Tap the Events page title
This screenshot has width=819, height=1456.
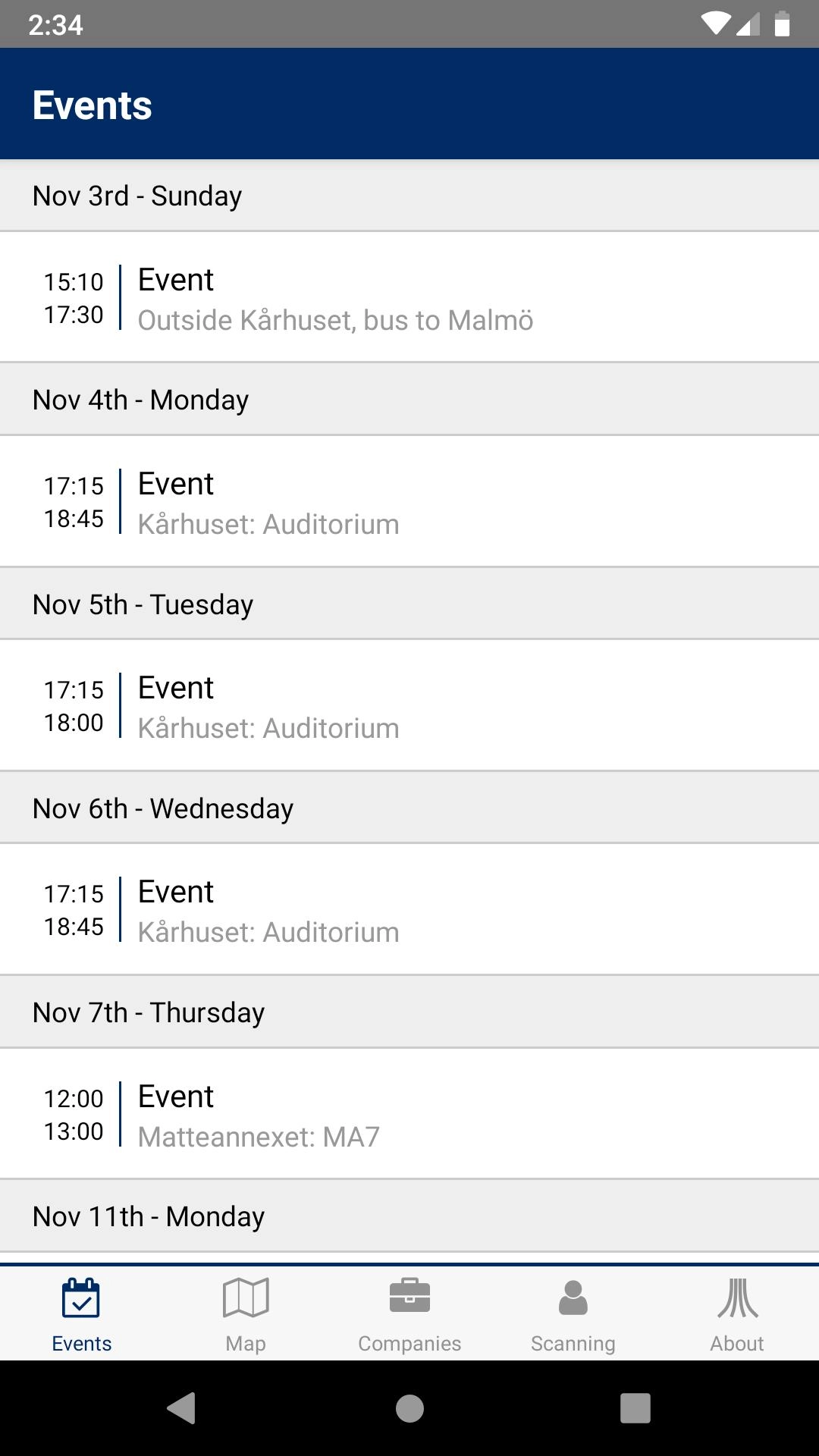[93, 105]
